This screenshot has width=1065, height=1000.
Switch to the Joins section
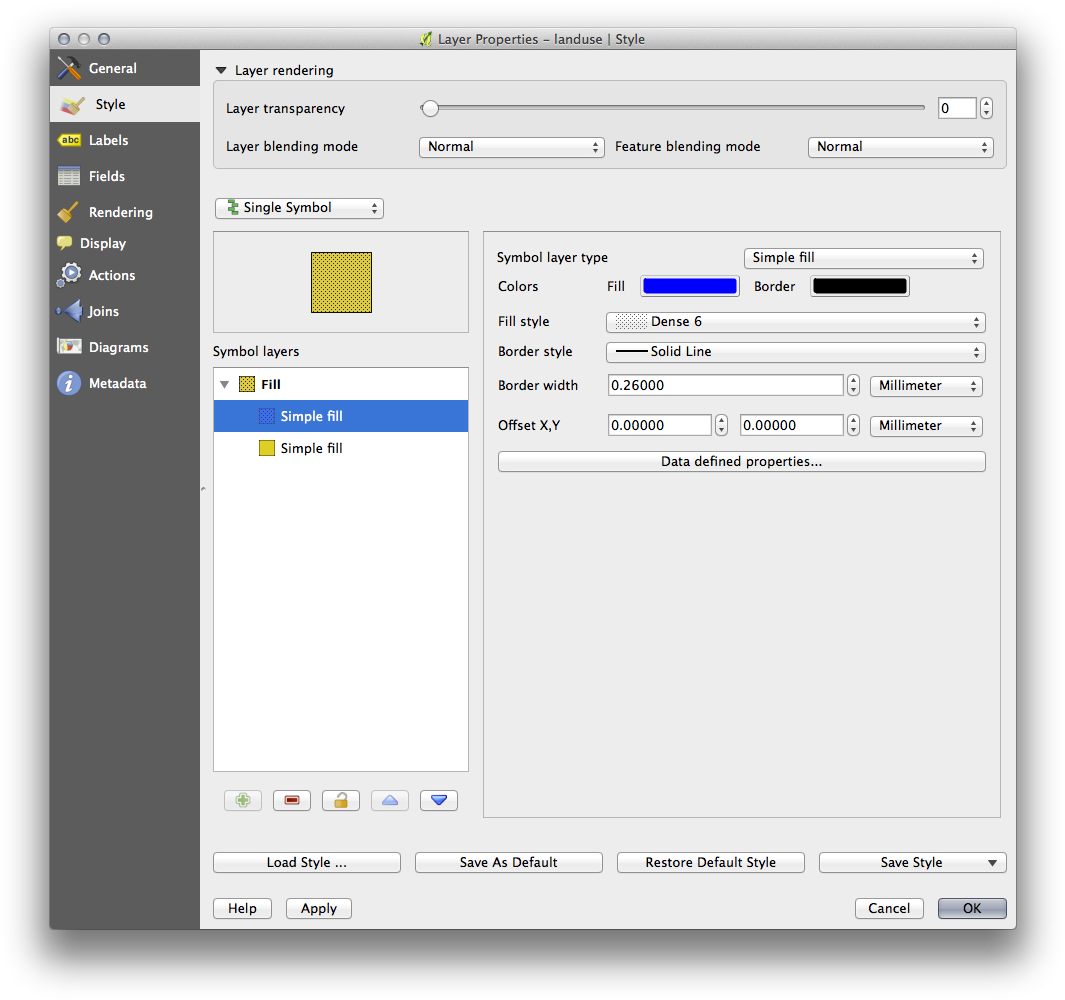[x=103, y=311]
